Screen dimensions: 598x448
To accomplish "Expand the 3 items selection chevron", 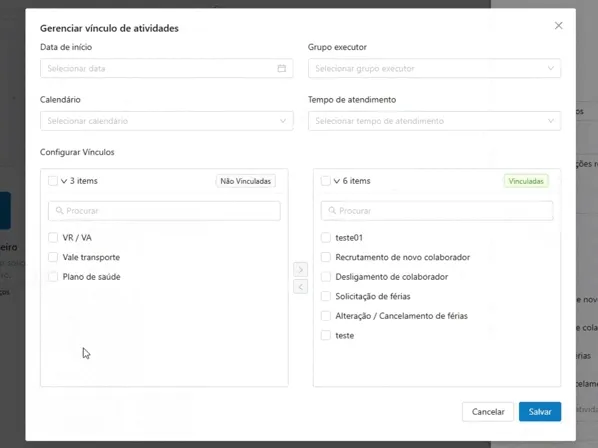I will click(64, 181).
